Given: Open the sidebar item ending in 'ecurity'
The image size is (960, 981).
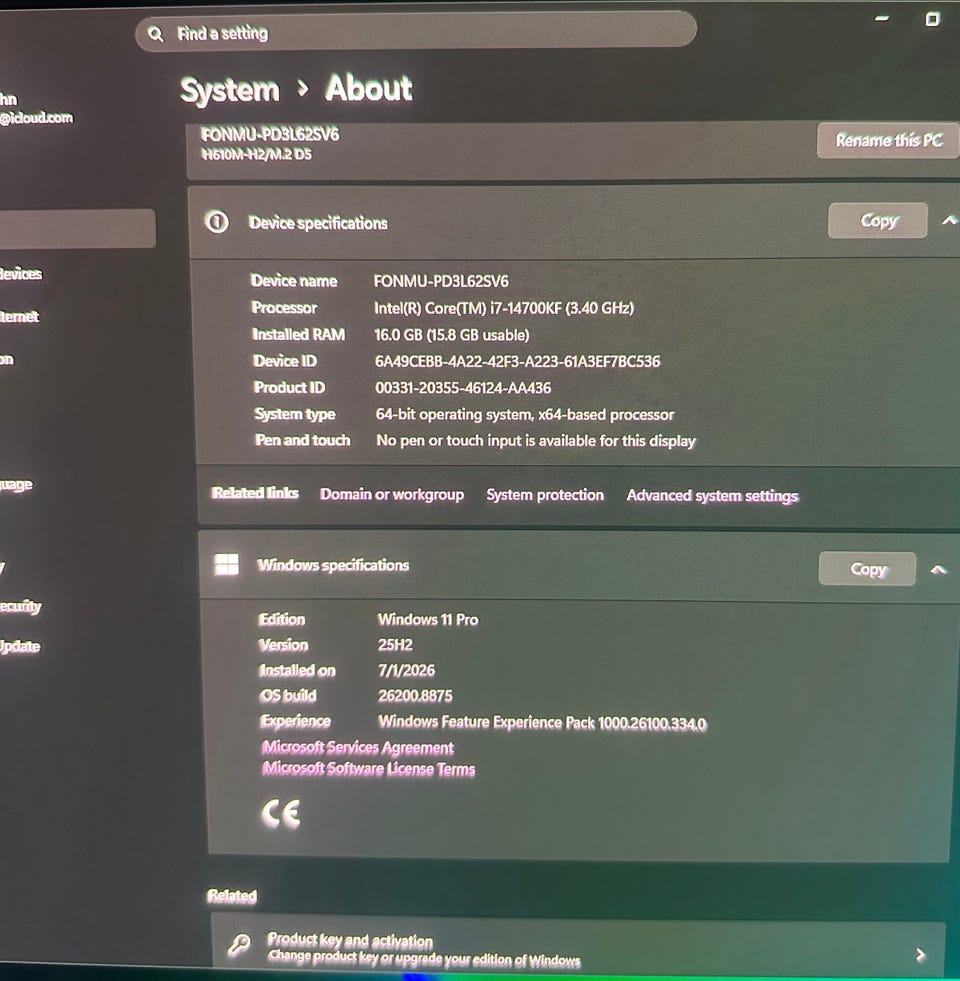Looking at the screenshot, I should [21, 606].
